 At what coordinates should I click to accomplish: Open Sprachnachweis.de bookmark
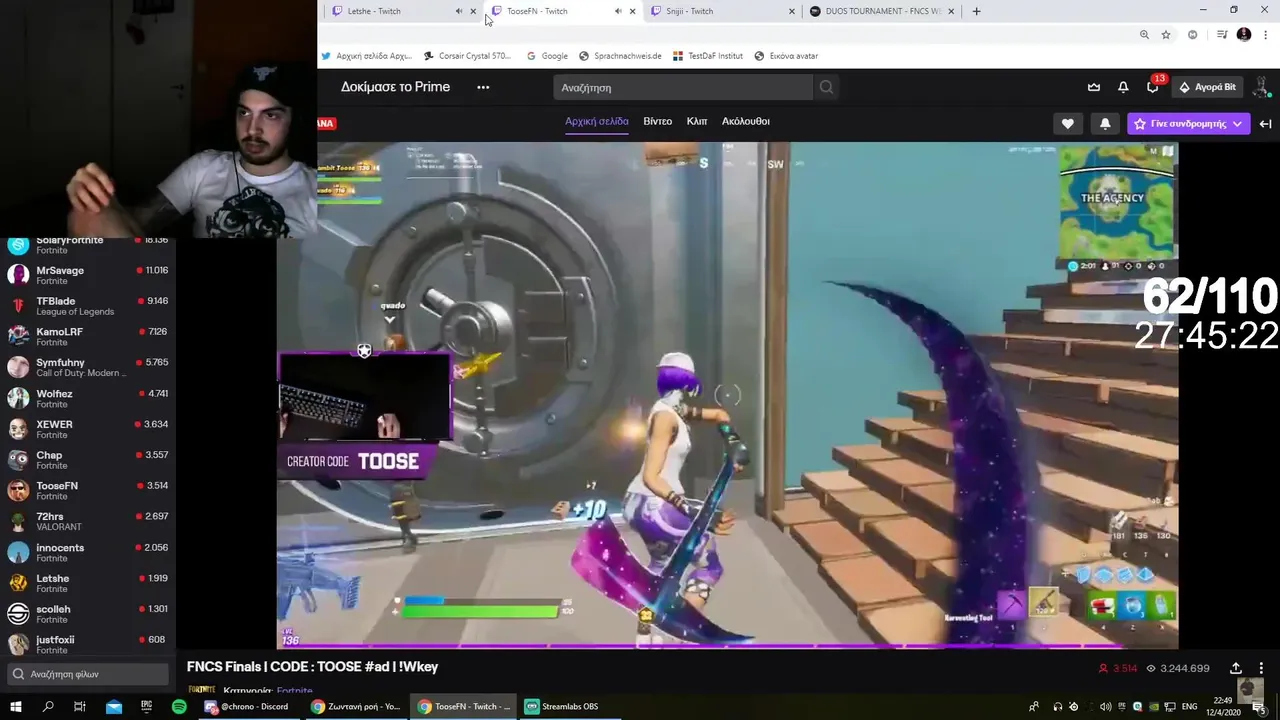click(x=620, y=56)
